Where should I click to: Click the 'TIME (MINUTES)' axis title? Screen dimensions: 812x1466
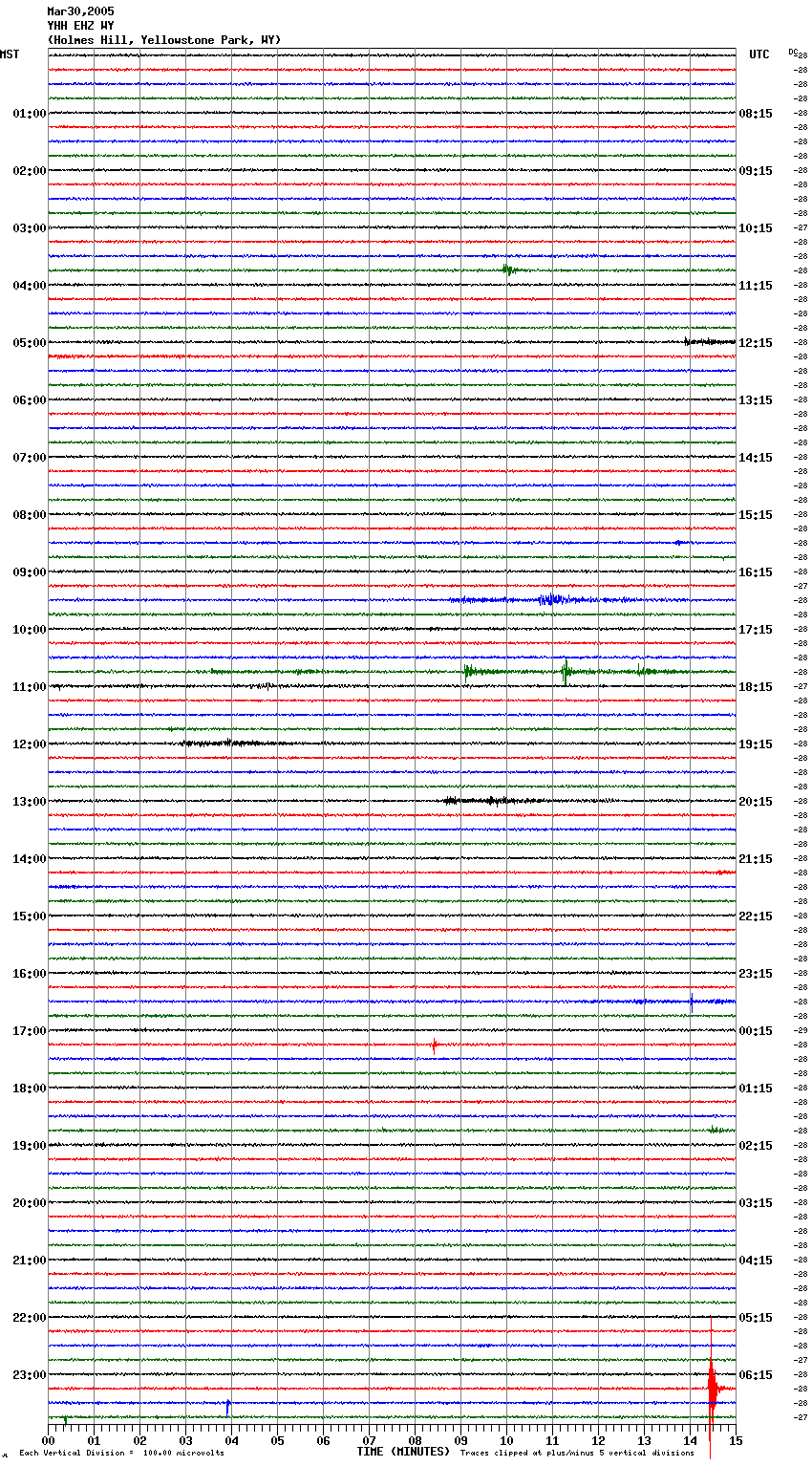pyautogui.click(x=403, y=1452)
